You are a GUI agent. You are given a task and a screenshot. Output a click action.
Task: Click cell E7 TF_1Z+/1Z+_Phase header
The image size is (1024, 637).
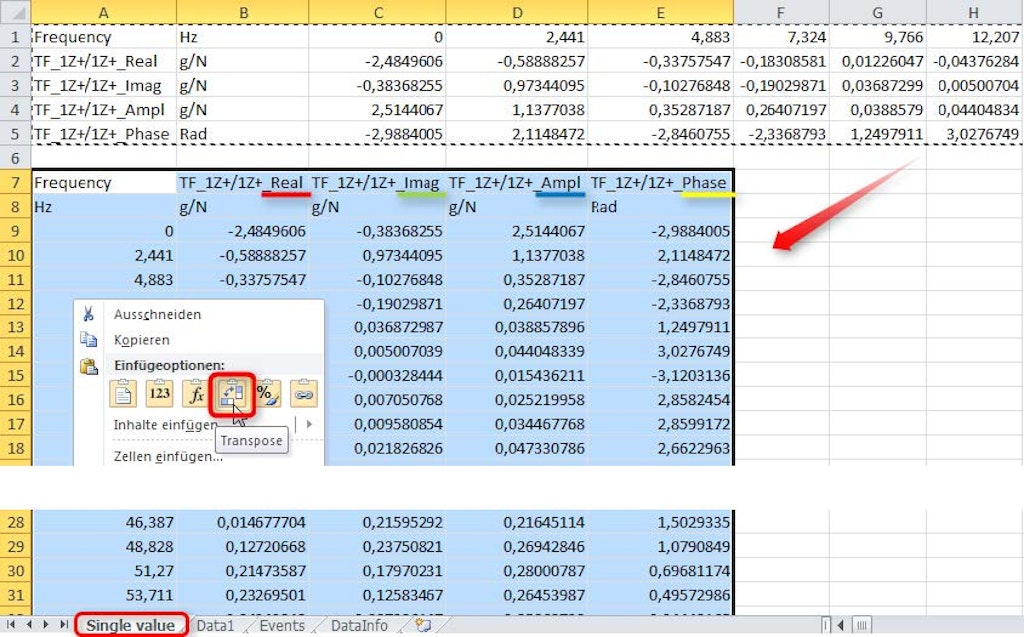click(661, 182)
